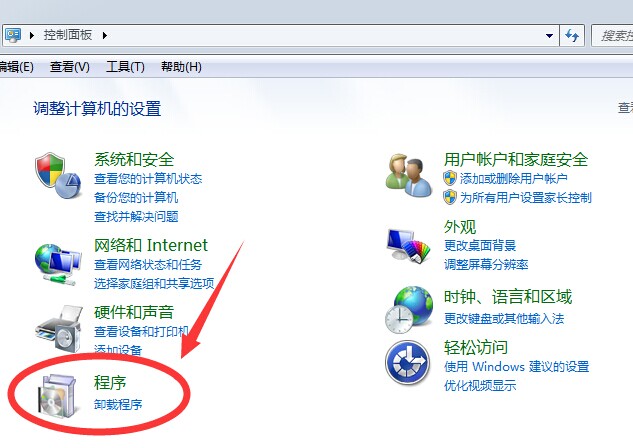Image resolution: width=633 pixels, height=448 pixels.
Task: Open the Clock, Language and Region globe icon
Action: [x=409, y=310]
